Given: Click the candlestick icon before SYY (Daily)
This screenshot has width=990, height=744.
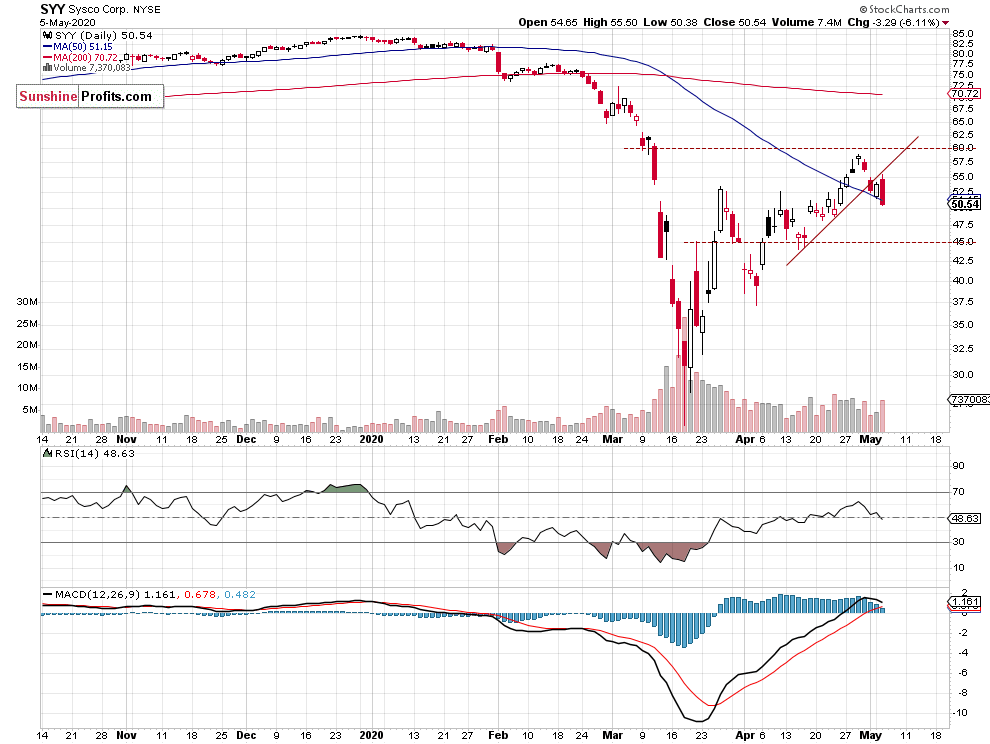Looking at the screenshot, I should [x=47, y=36].
